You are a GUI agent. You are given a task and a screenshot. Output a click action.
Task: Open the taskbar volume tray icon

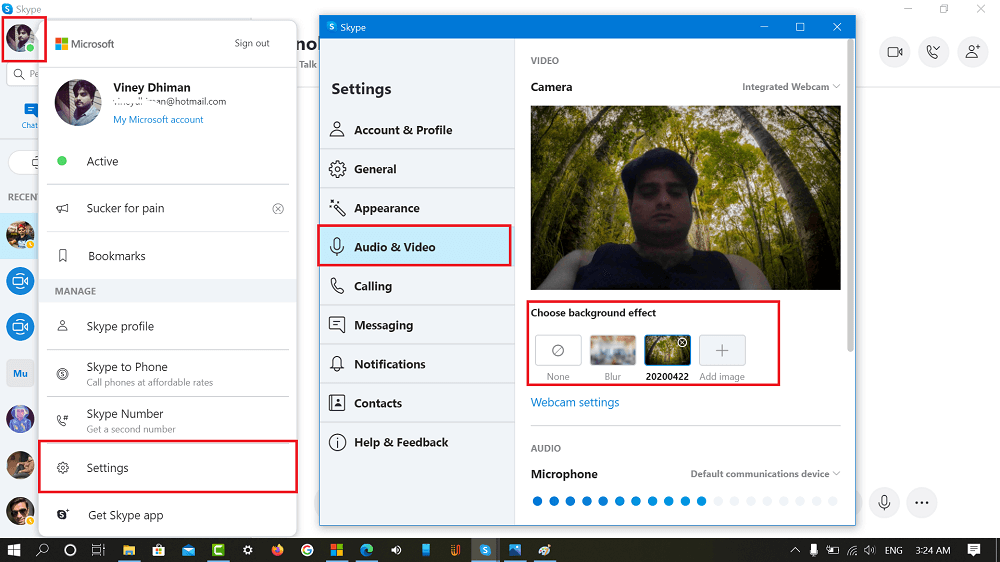tap(870, 550)
